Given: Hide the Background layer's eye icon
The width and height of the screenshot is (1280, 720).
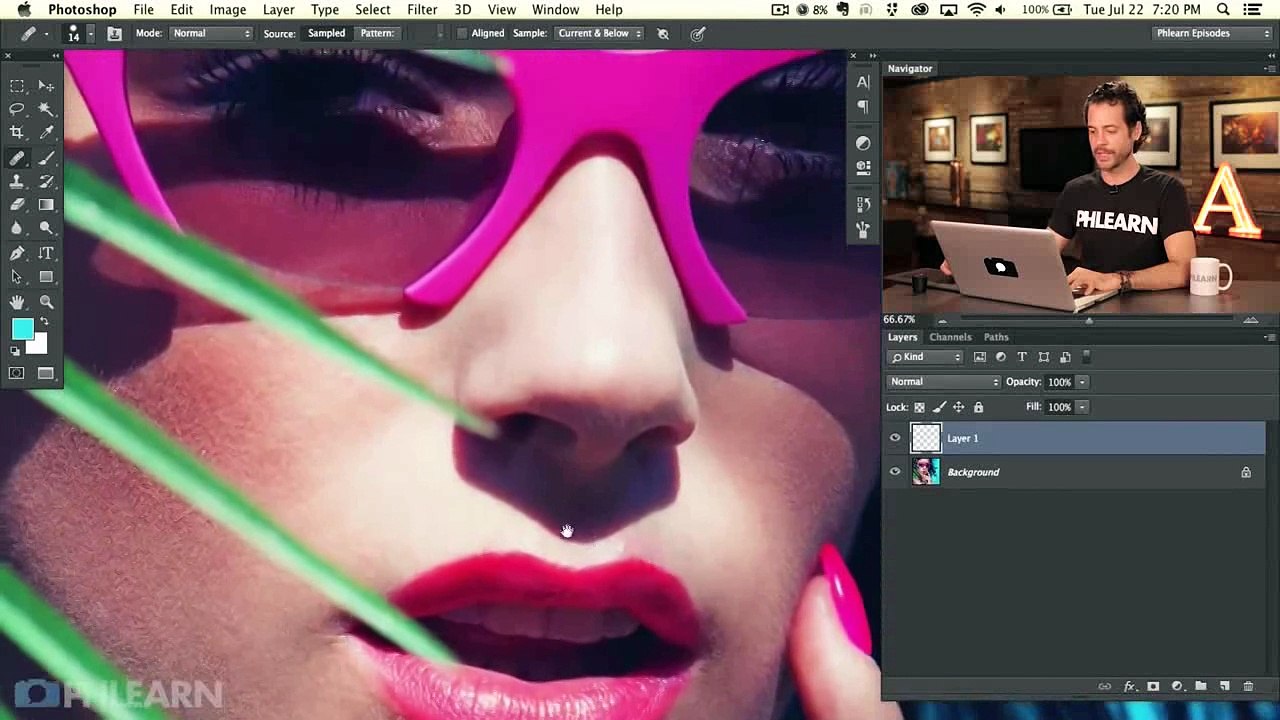Looking at the screenshot, I should pos(895,472).
